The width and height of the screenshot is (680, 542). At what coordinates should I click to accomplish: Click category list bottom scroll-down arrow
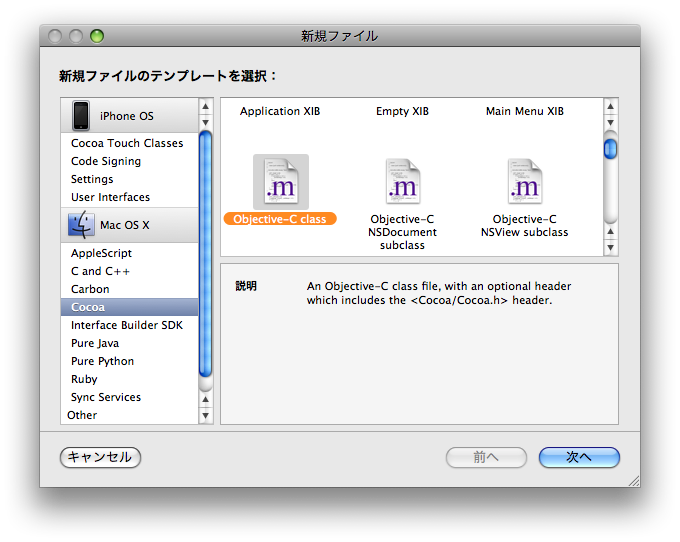click(x=206, y=416)
